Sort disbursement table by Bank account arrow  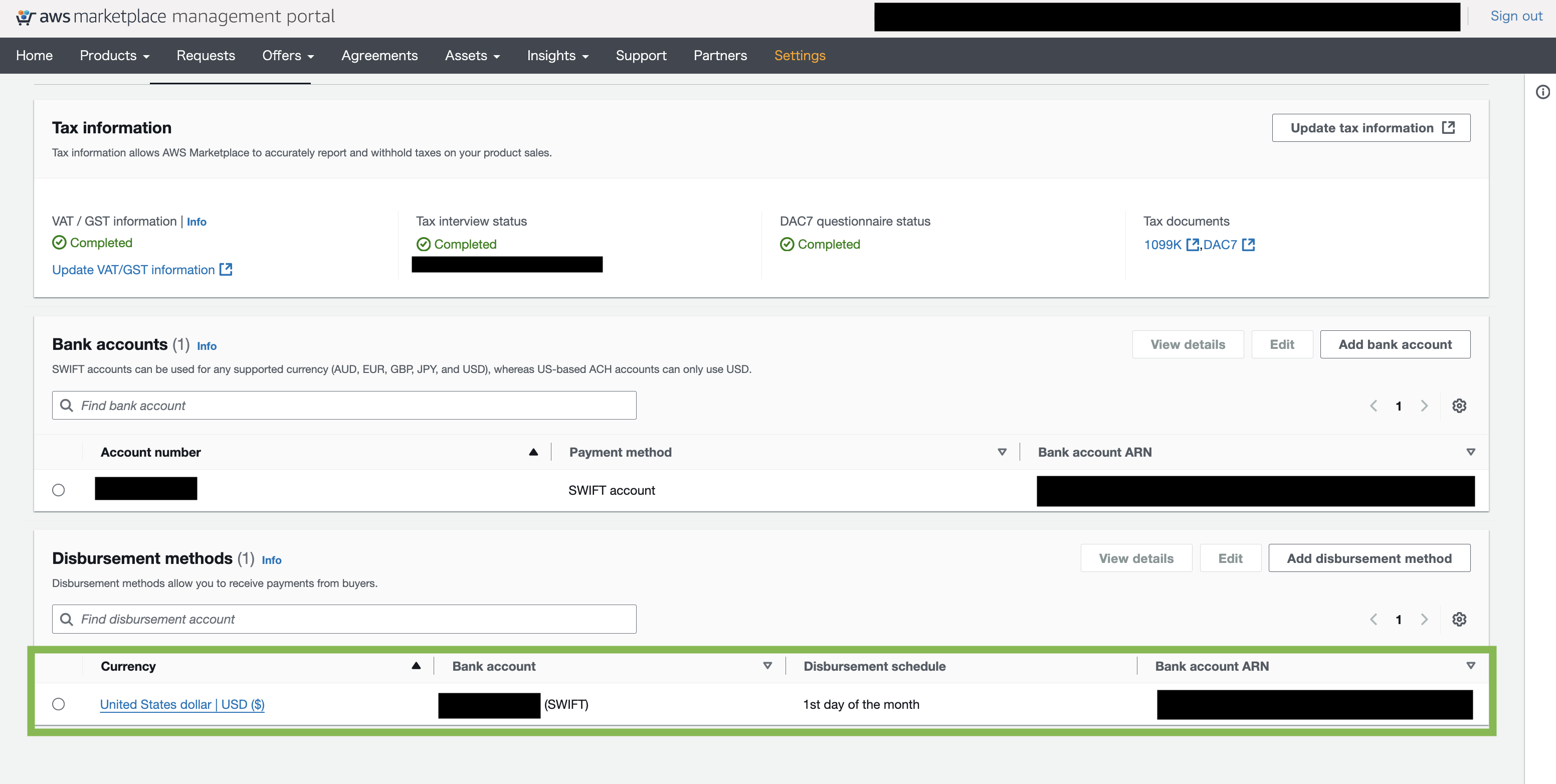[768, 666]
